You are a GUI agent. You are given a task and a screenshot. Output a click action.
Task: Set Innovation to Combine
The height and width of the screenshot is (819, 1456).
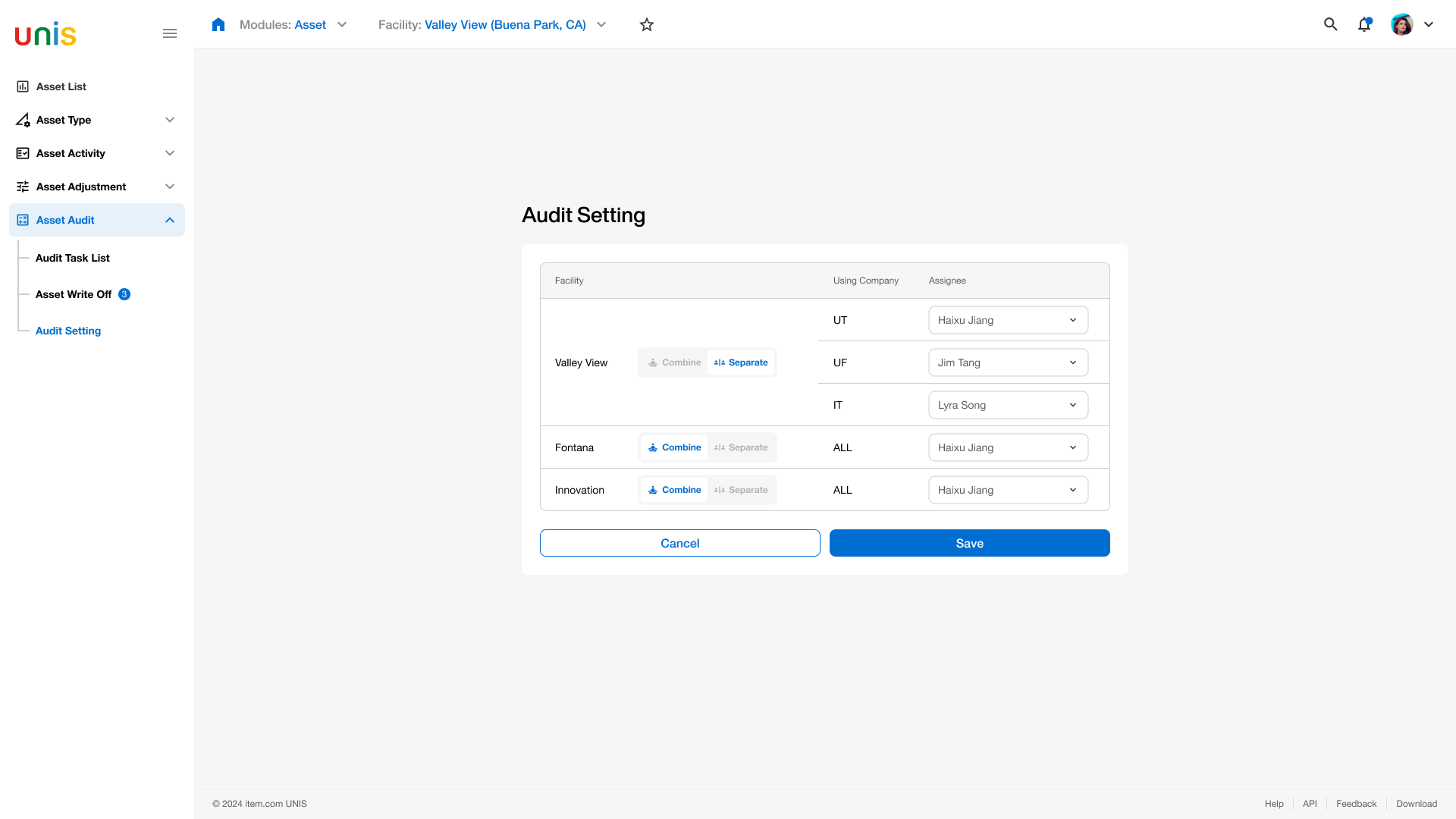click(x=674, y=490)
